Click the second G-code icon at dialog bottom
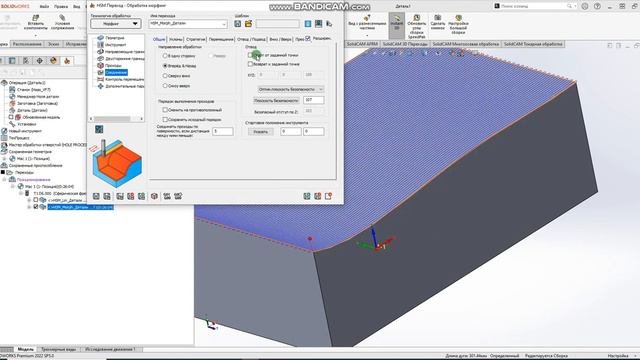 tap(178, 196)
